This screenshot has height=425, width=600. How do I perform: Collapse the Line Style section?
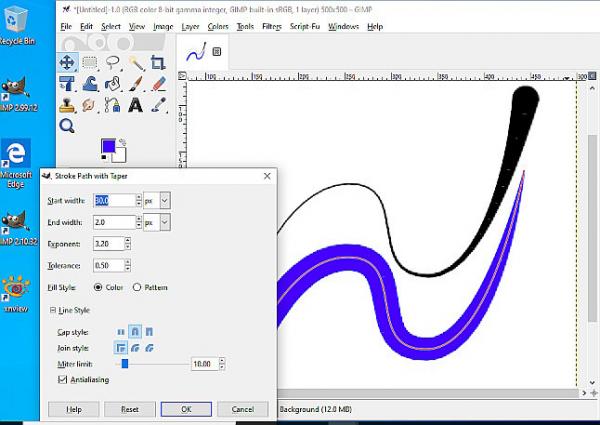(53, 310)
